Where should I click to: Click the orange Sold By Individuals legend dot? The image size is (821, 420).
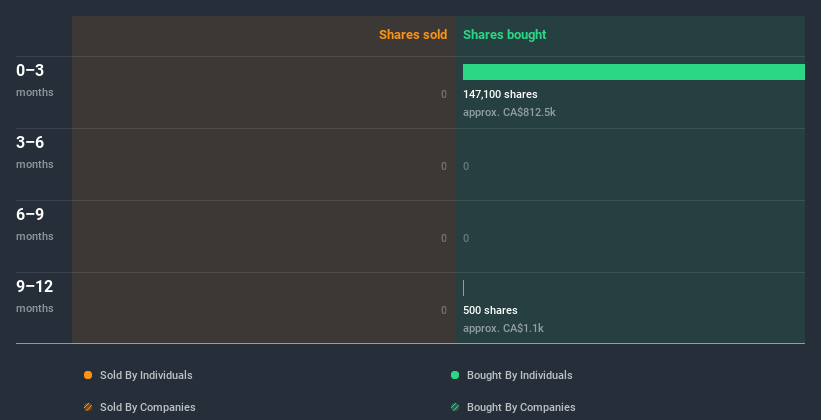pos(88,375)
